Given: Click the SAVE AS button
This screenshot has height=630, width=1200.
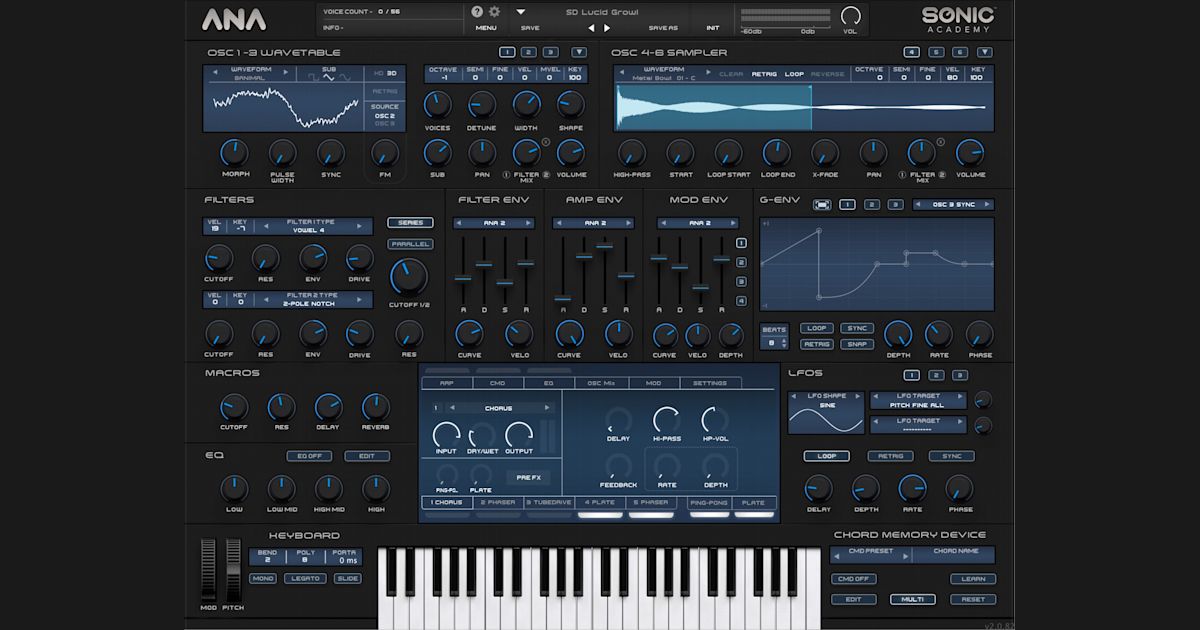Looking at the screenshot, I should click(663, 28).
